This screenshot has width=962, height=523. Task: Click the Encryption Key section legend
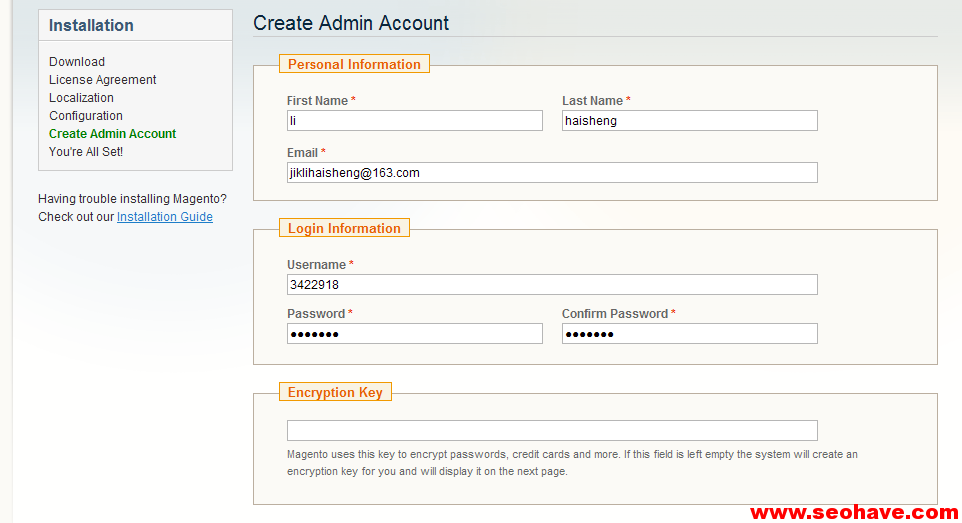[335, 392]
